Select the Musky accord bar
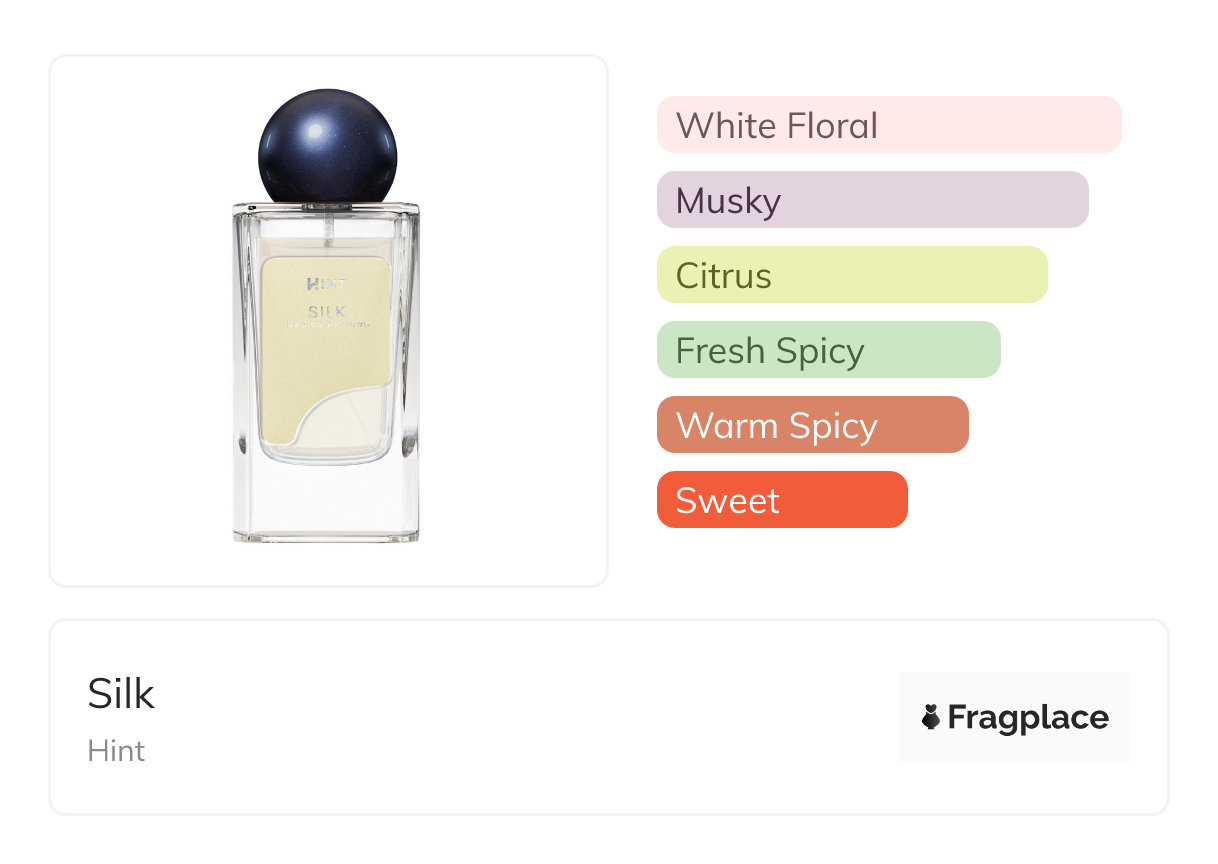This screenshot has height=864, width=1218. click(873, 200)
